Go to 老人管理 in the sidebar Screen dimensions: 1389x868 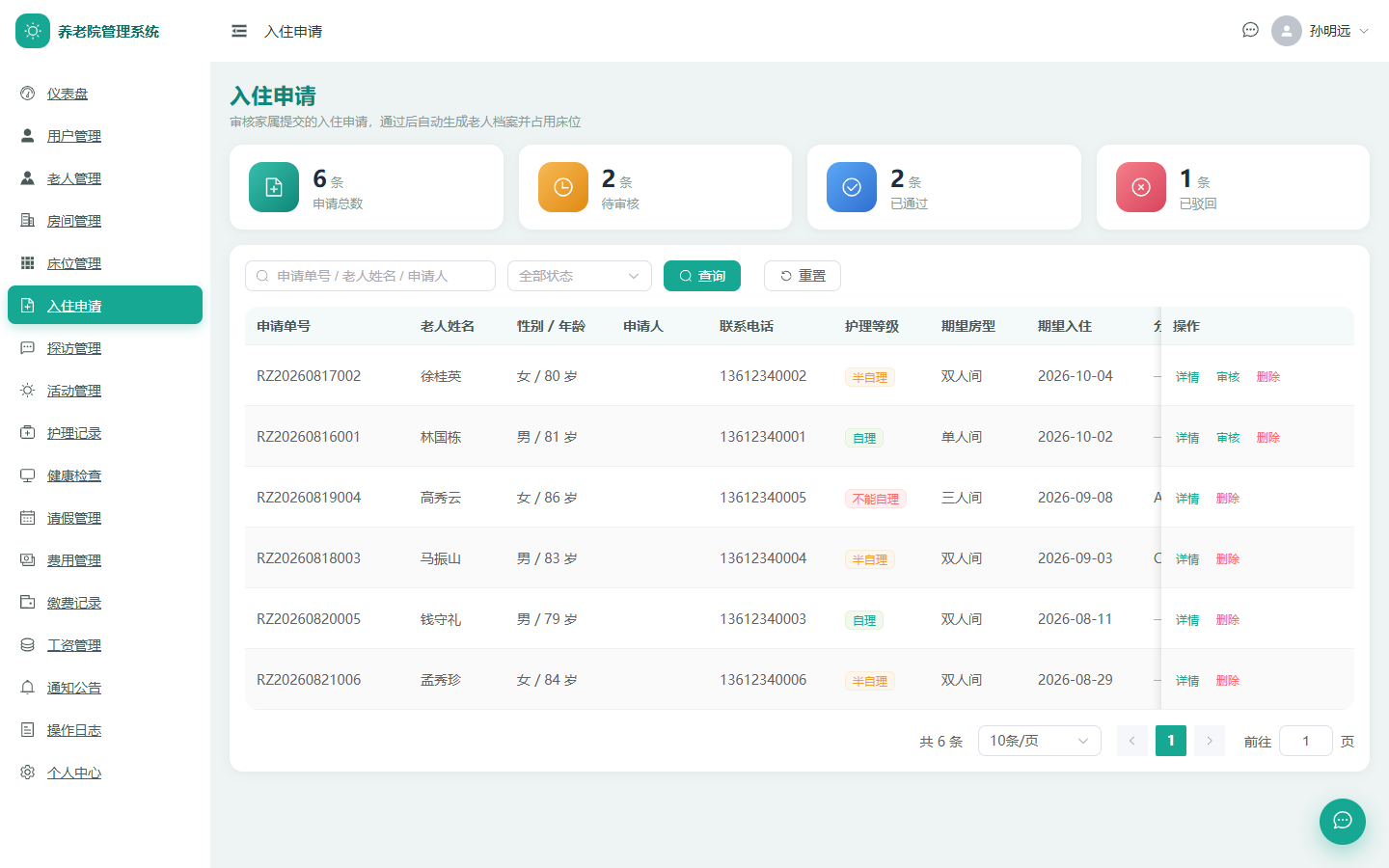pyautogui.click(x=74, y=178)
